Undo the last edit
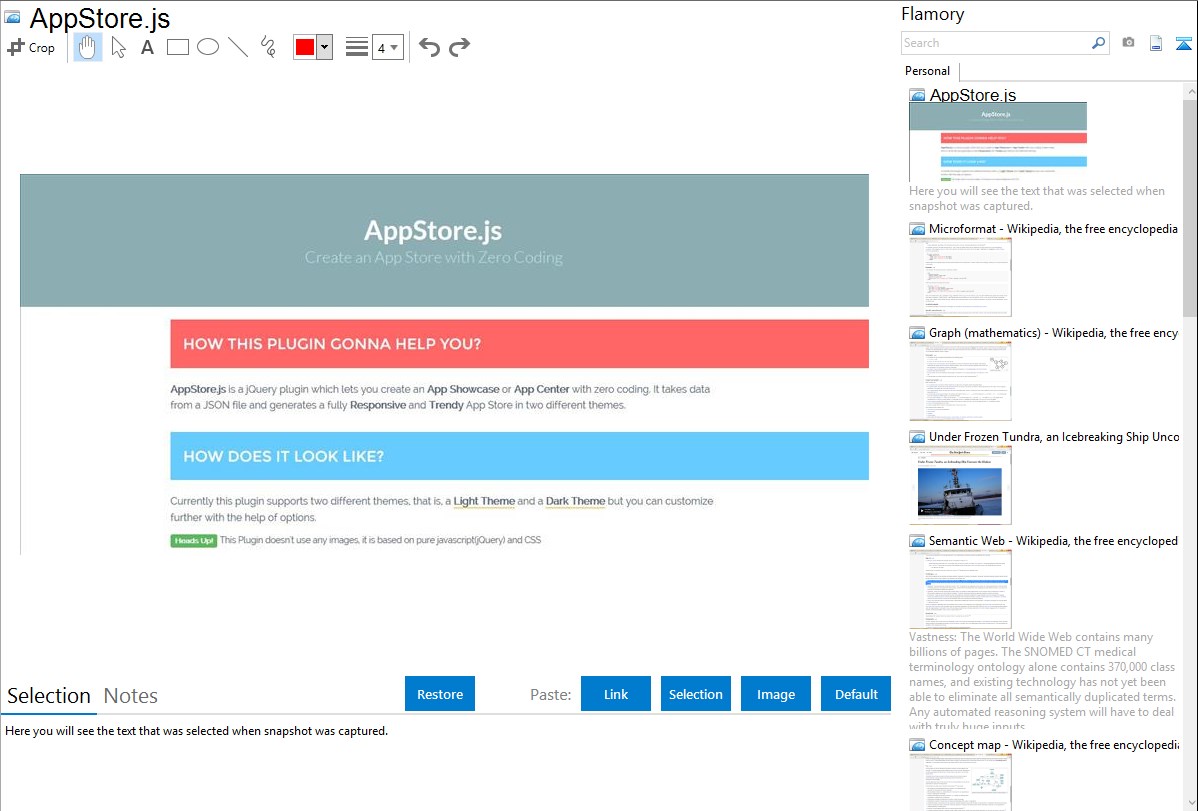The height and width of the screenshot is (811, 1198). click(x=429, y=47)
